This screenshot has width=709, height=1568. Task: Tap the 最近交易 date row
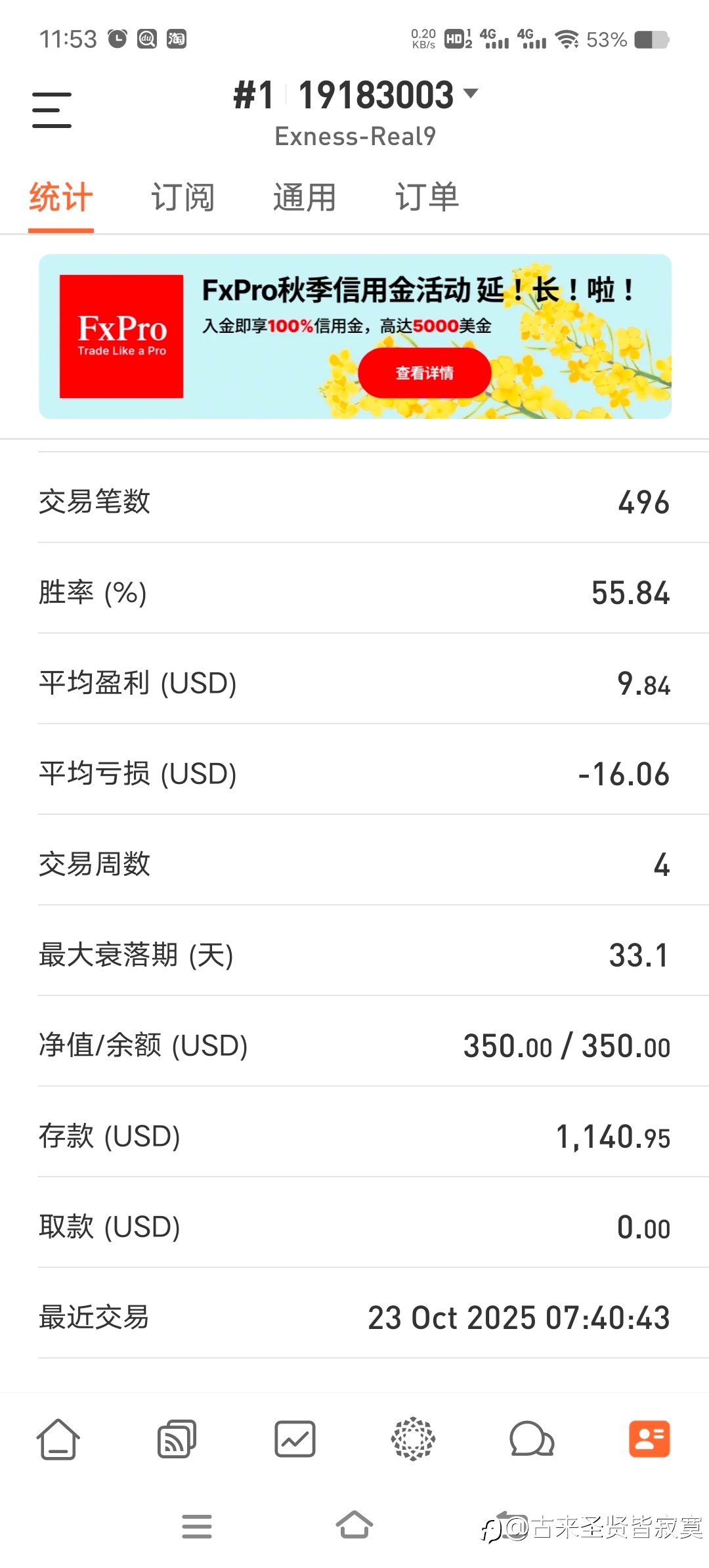(354, 1317)
